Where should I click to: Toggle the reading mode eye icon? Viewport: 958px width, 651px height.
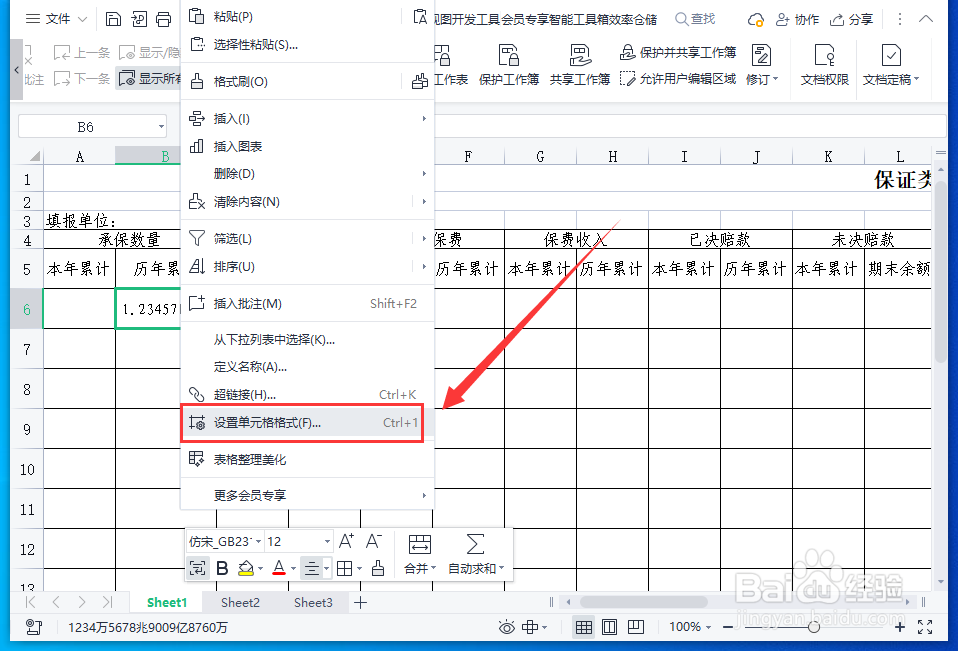[508, 627]
